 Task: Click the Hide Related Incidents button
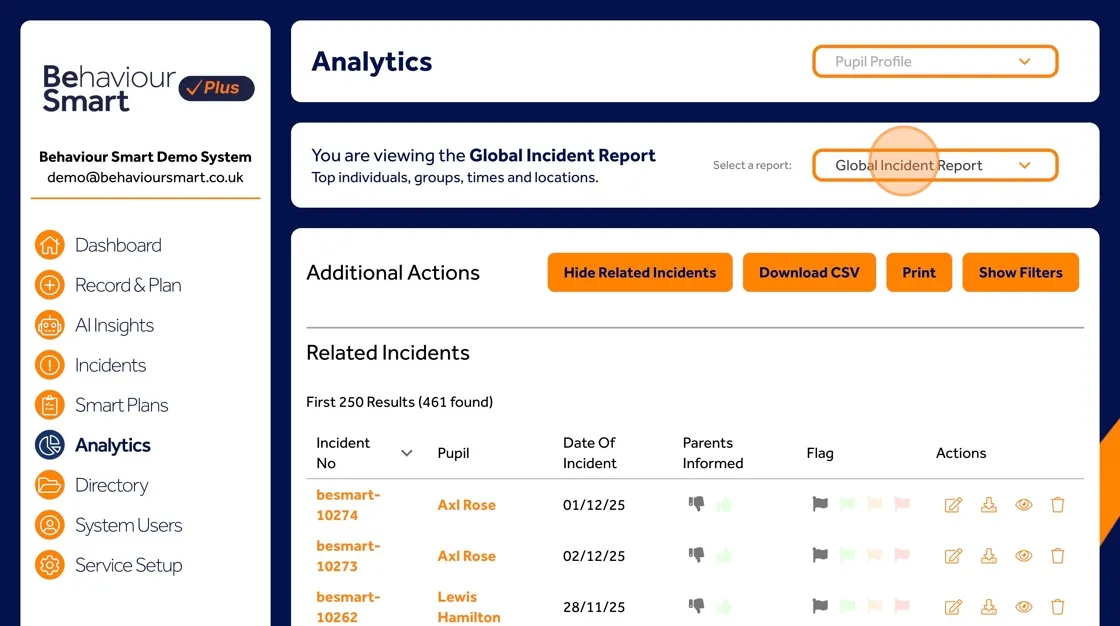[639, 272]
